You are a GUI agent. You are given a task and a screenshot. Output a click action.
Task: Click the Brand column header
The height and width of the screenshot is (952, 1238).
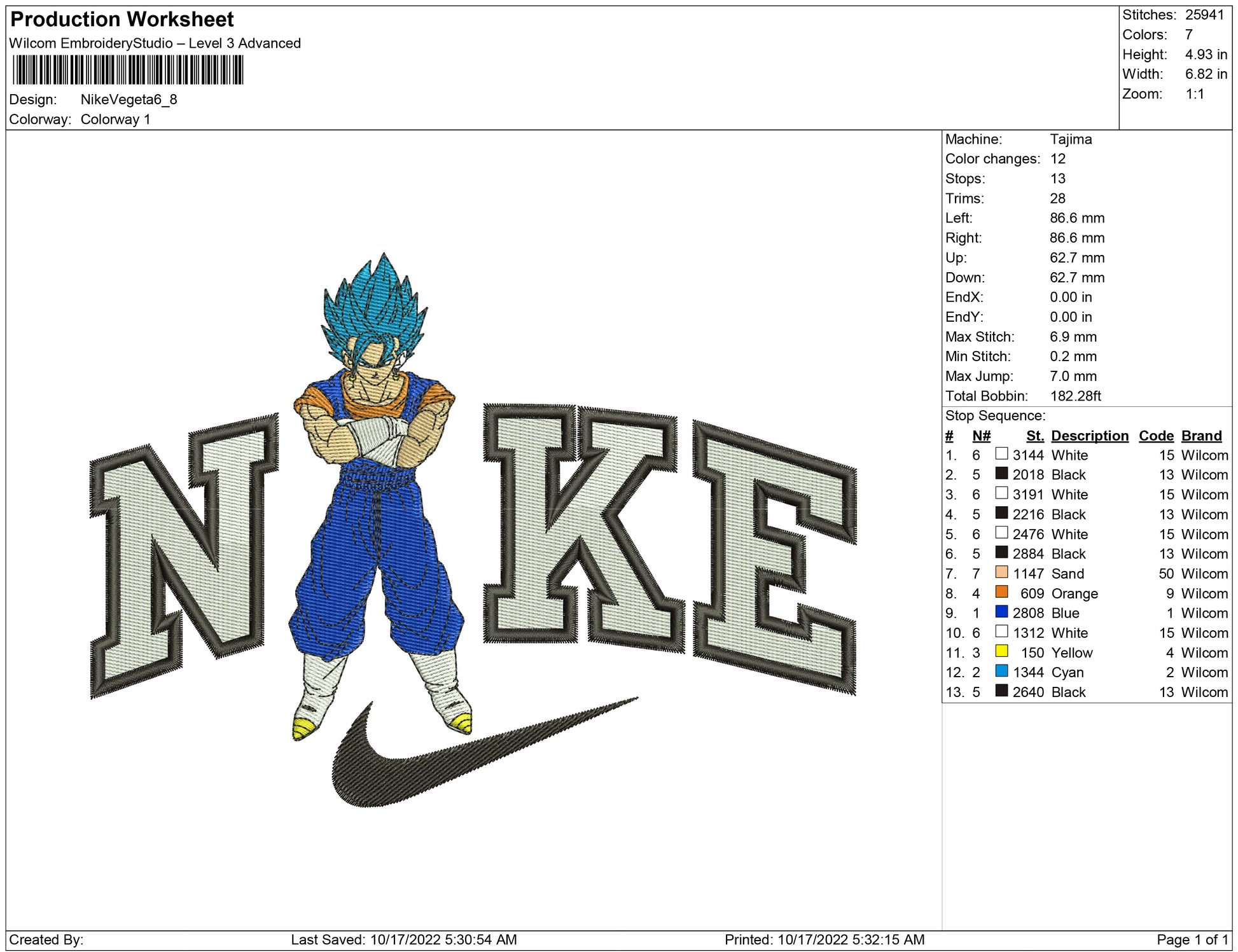[x=1201, y=436]
